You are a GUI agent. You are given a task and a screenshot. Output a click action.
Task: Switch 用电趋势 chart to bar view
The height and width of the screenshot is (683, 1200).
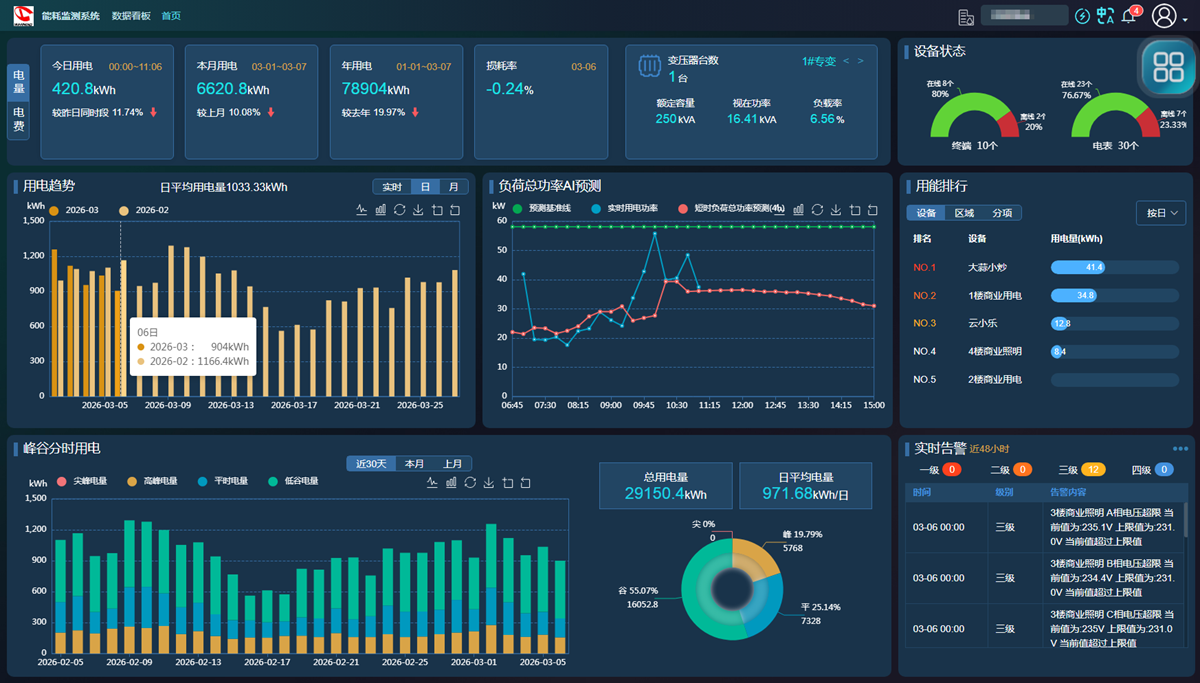pyautogui.click(x=380, y=210)
